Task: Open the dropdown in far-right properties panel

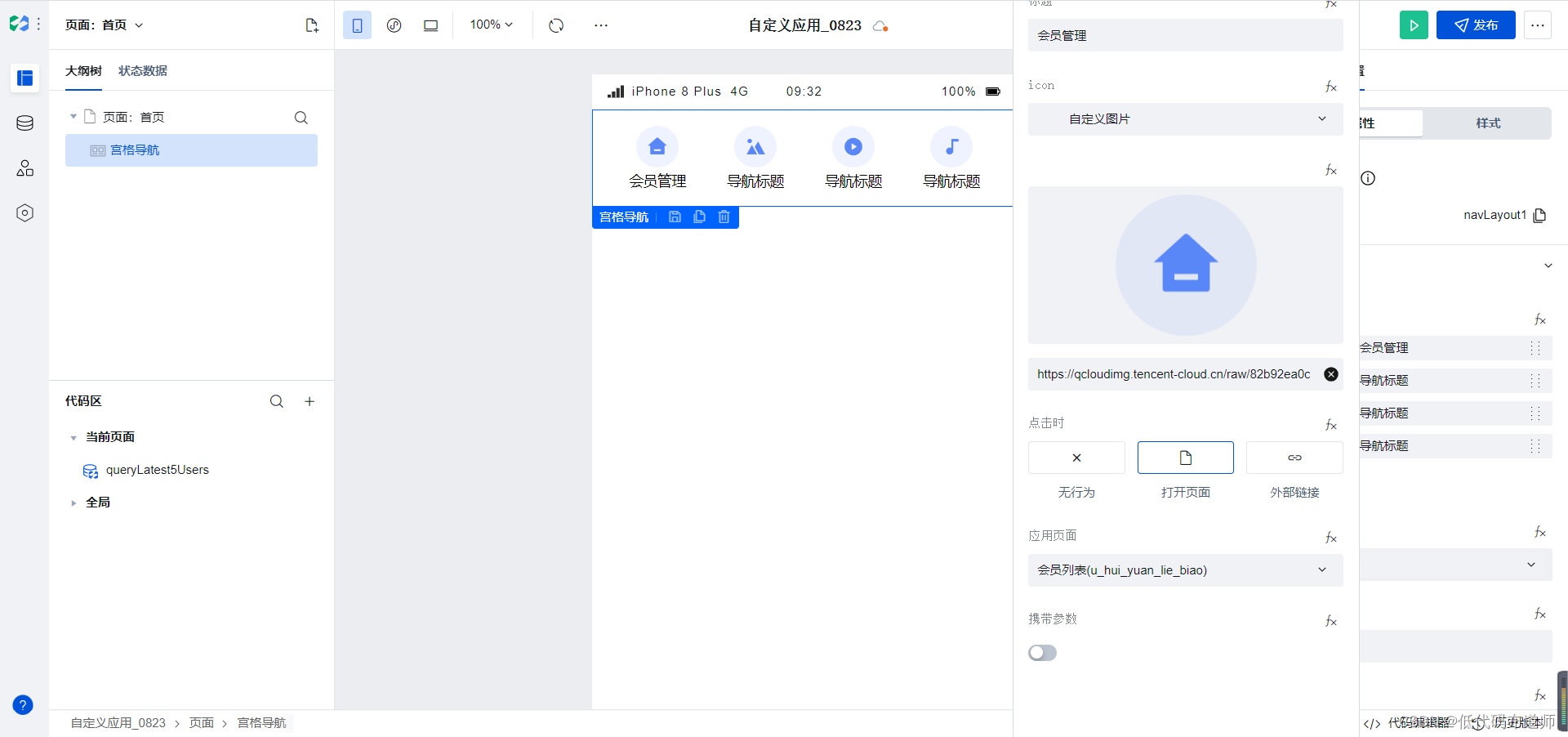Action: [x=1456, y=565]
